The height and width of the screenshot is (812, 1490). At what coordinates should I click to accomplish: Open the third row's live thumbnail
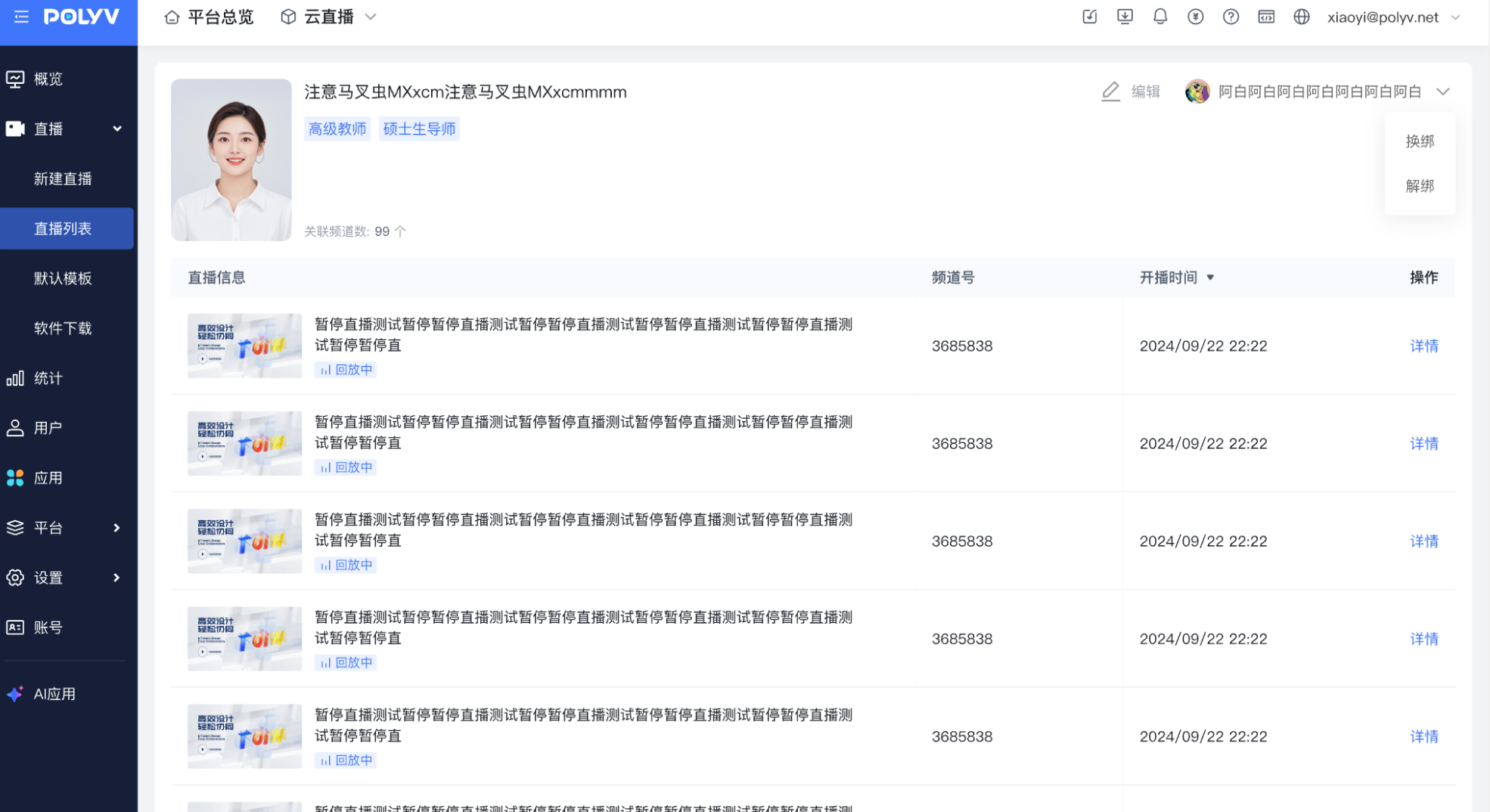(244, 541)
